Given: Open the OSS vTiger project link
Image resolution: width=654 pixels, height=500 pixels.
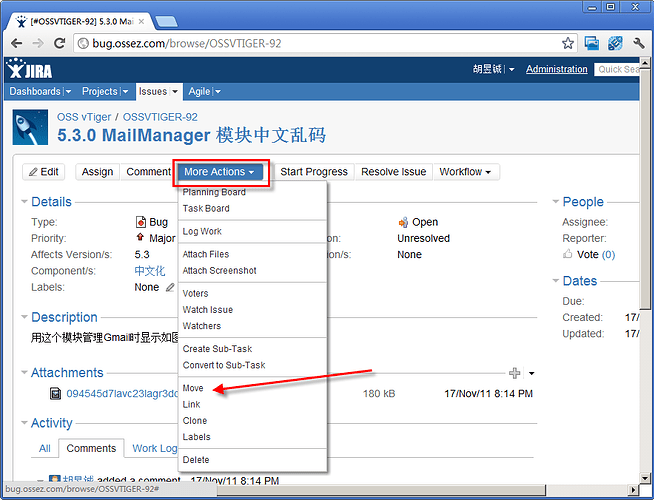Looking at the screenshot, I should pos(84,117).
